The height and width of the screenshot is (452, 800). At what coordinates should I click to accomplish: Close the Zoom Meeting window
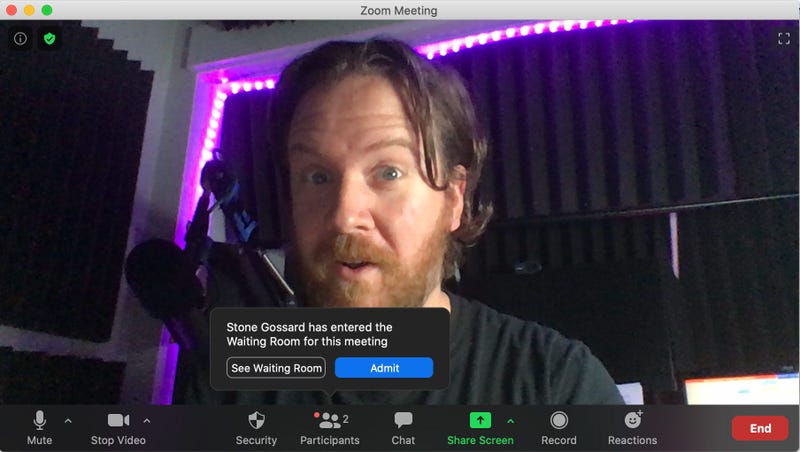(x=11, y=10)
